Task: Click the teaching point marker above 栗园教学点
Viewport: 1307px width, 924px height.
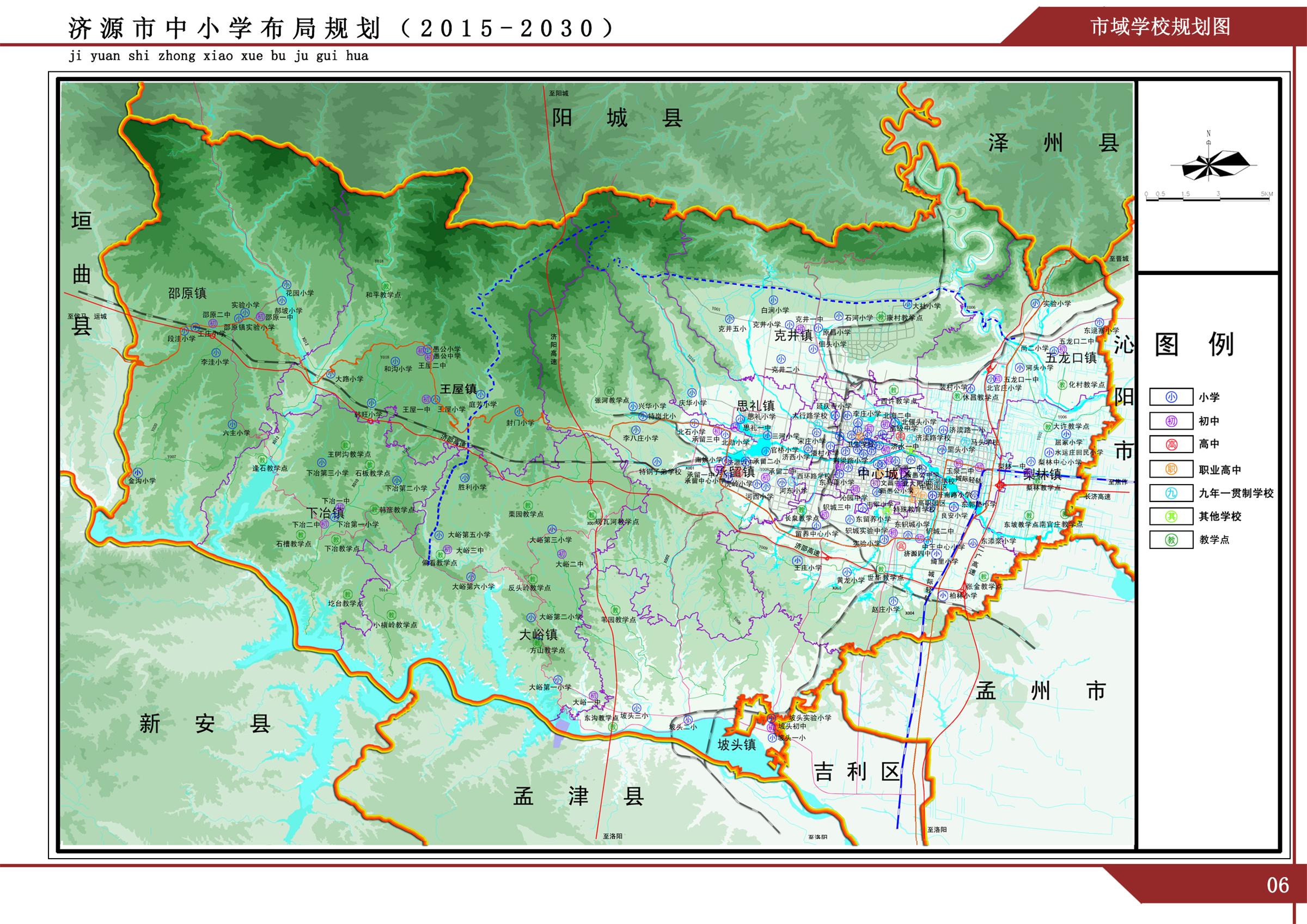Action: click(x=528, y=505)
